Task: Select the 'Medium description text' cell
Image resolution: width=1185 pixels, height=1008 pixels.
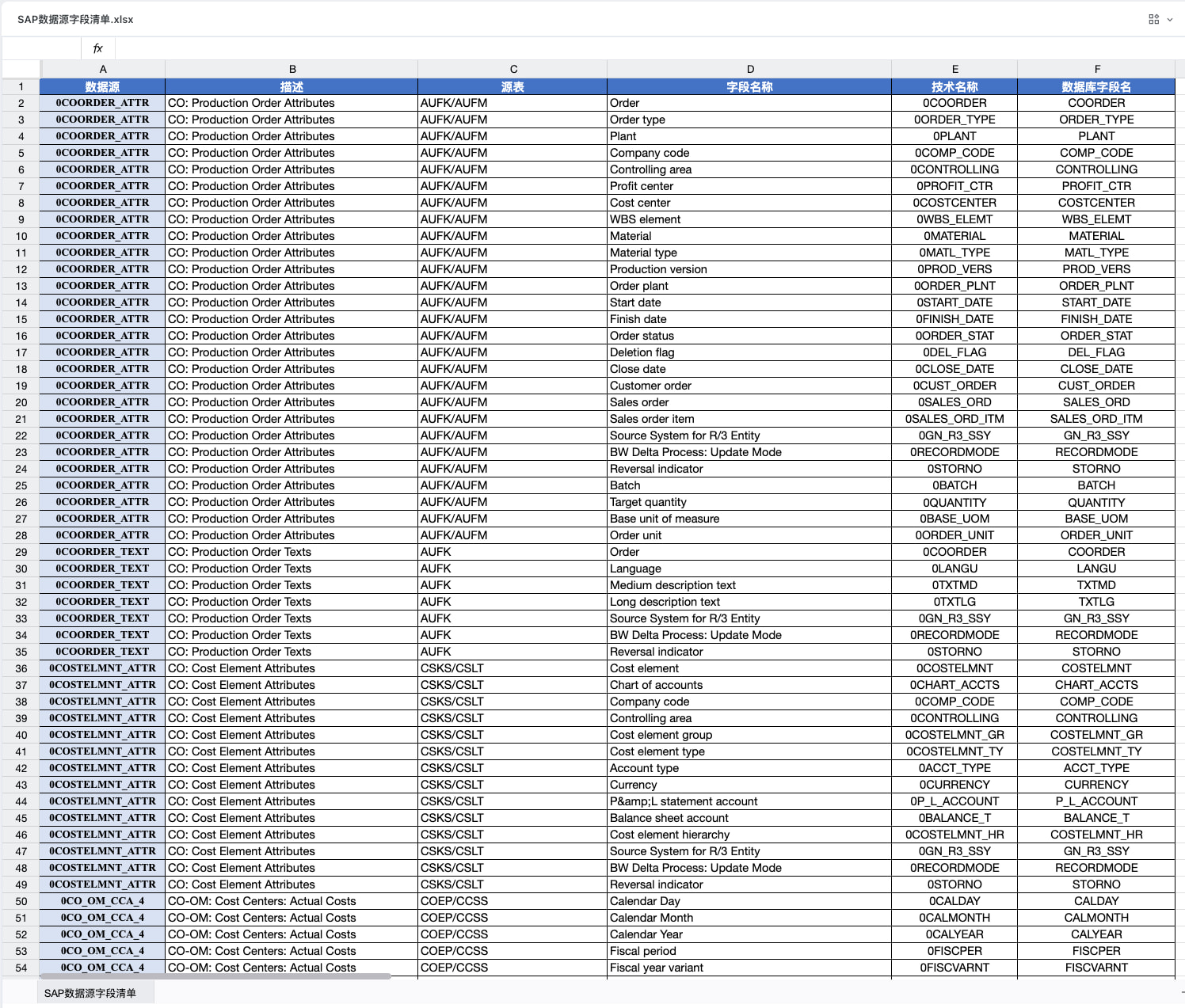Action: tap(749, 585)
